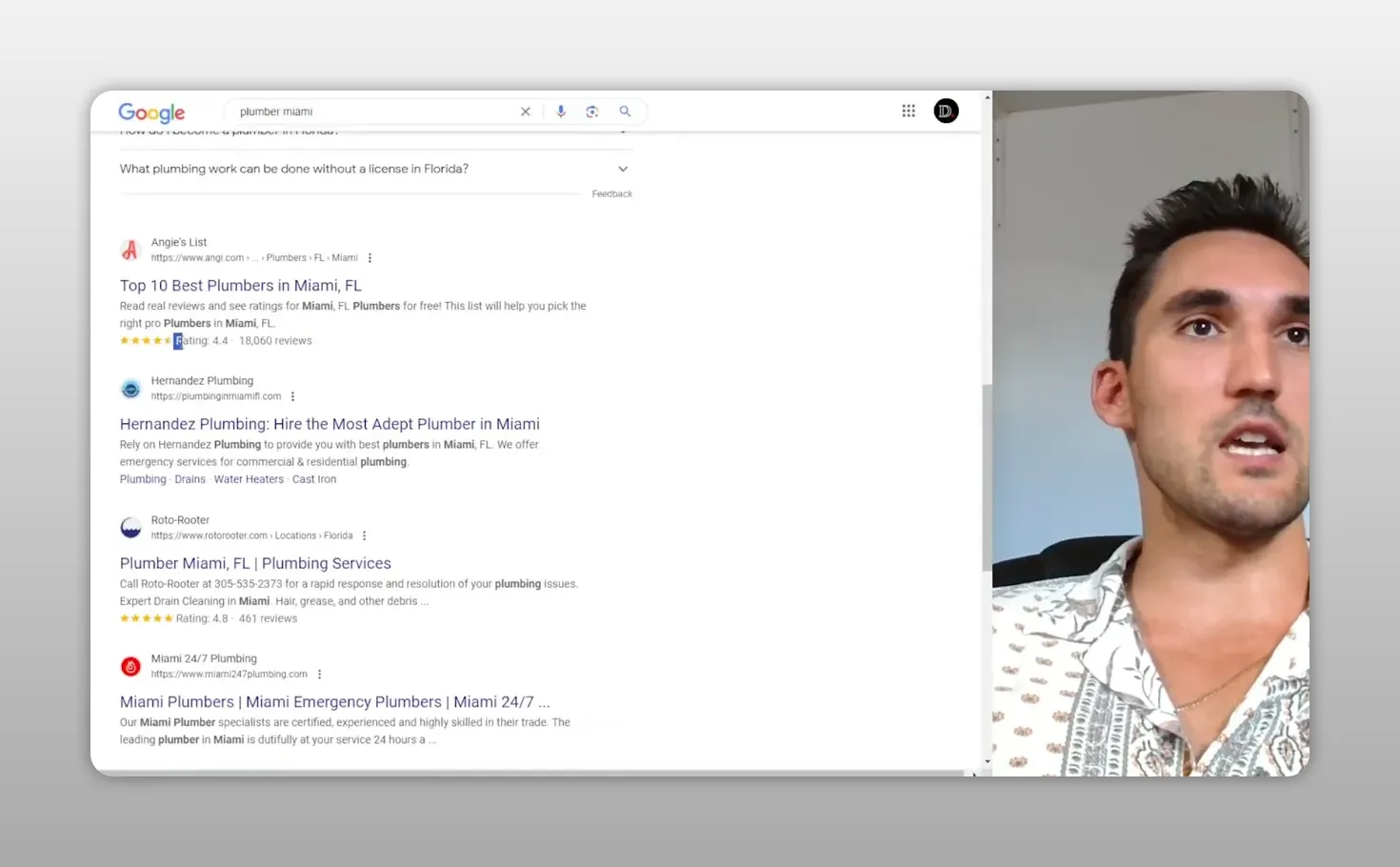Click the Google logo
1400x867 pixels.
pyautogui.click(x=151, y=112)
